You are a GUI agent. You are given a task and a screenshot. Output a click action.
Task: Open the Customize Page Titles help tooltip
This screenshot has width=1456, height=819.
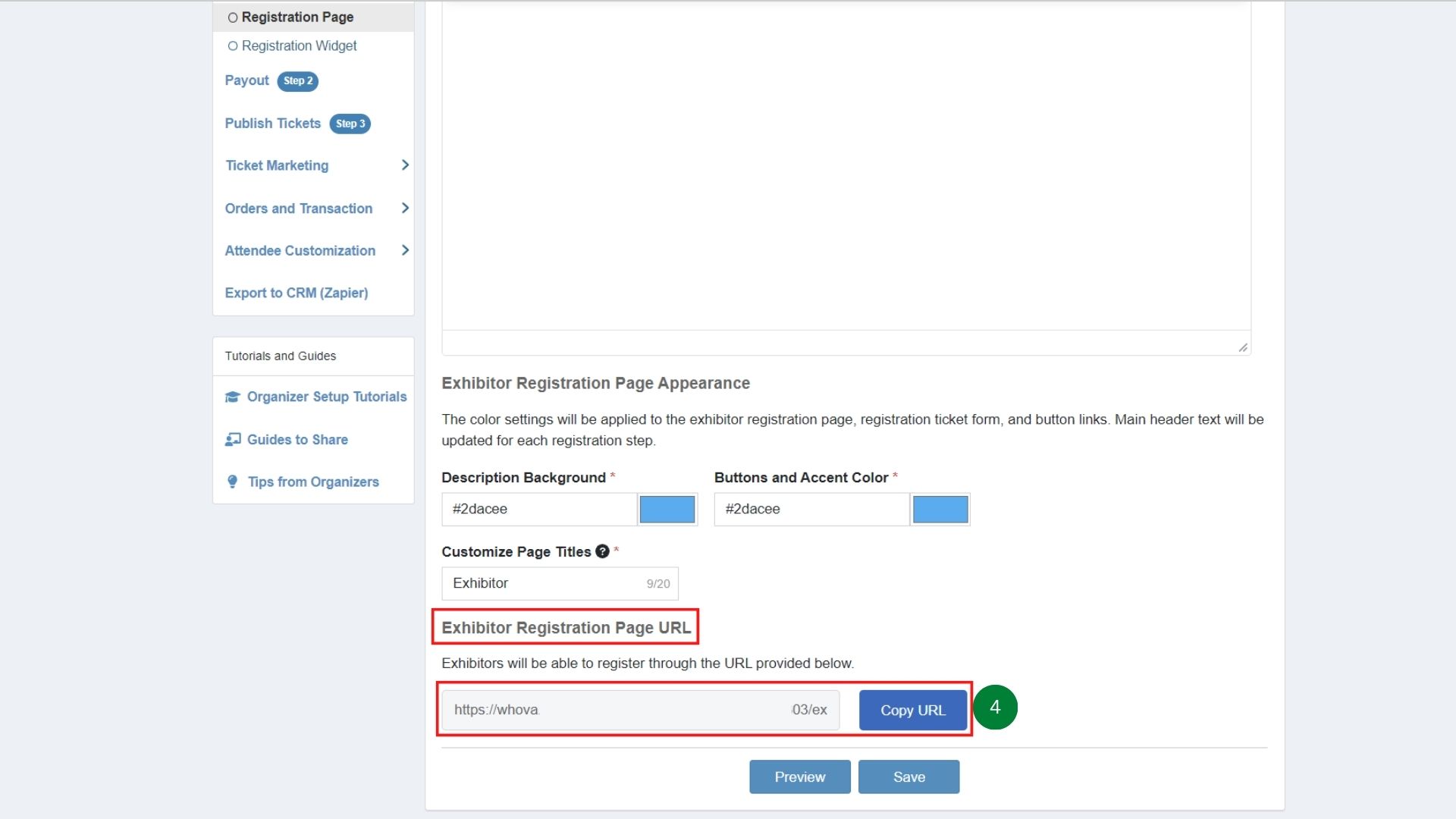602,552
